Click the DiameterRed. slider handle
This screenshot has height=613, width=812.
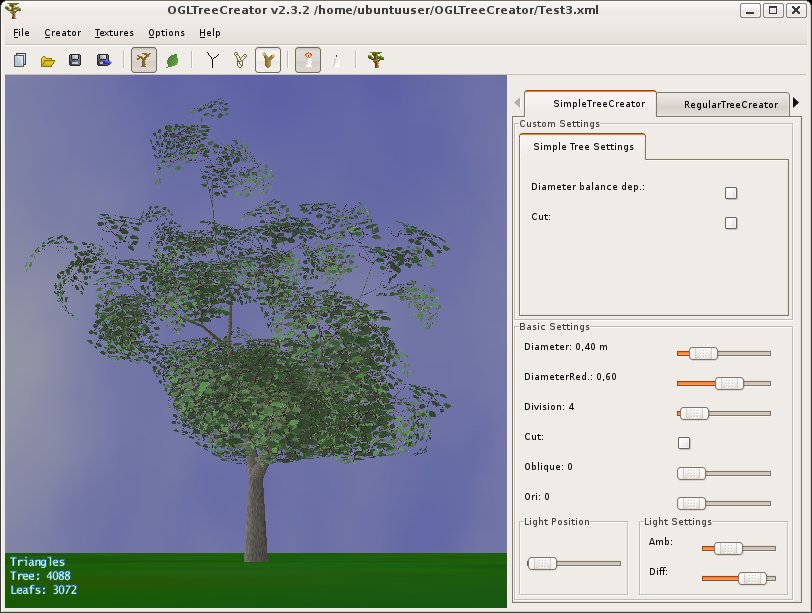coord(730,383)
